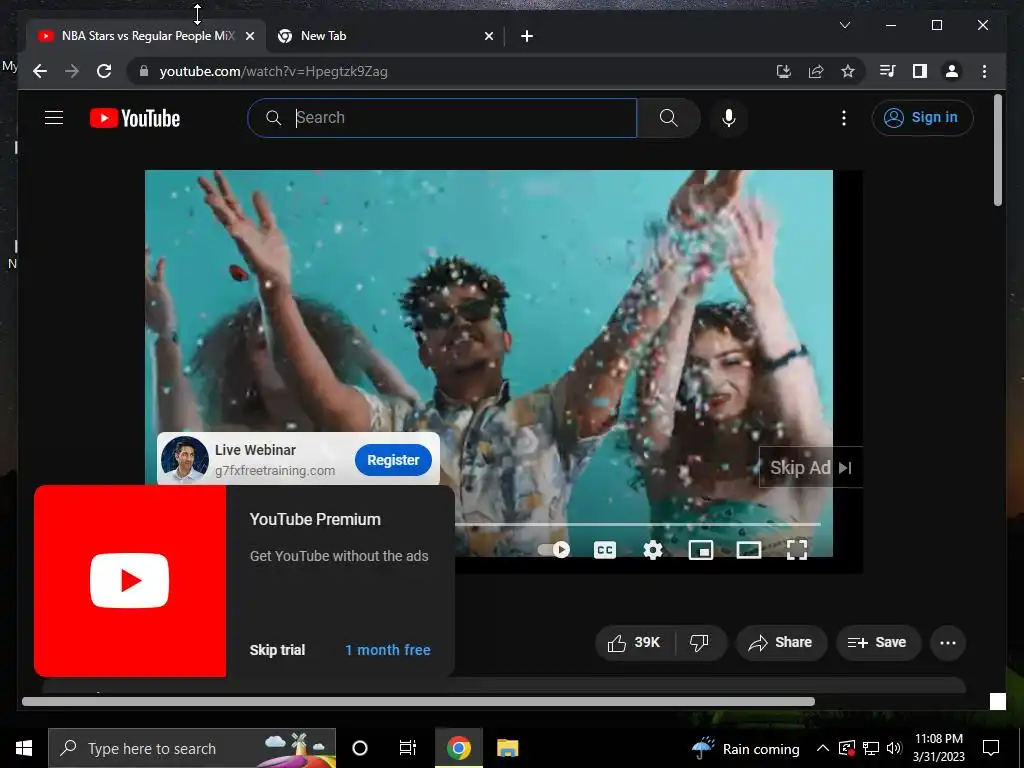Open Chrome three-dot menu
The height and width of the screenshot is (768, 1024).
[984, 71]
